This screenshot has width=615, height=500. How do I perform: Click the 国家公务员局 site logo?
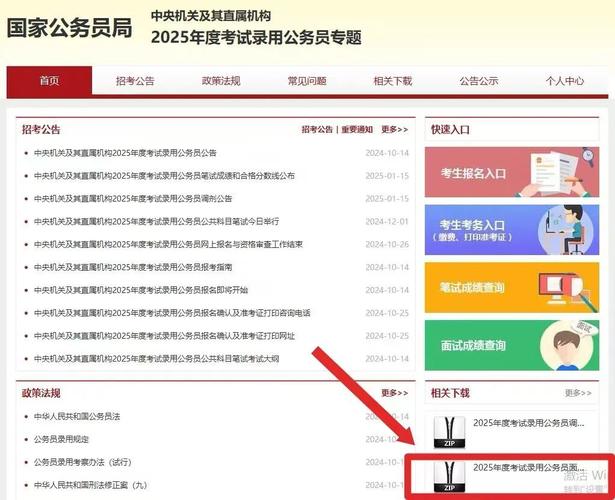click(x=69, y=28)
